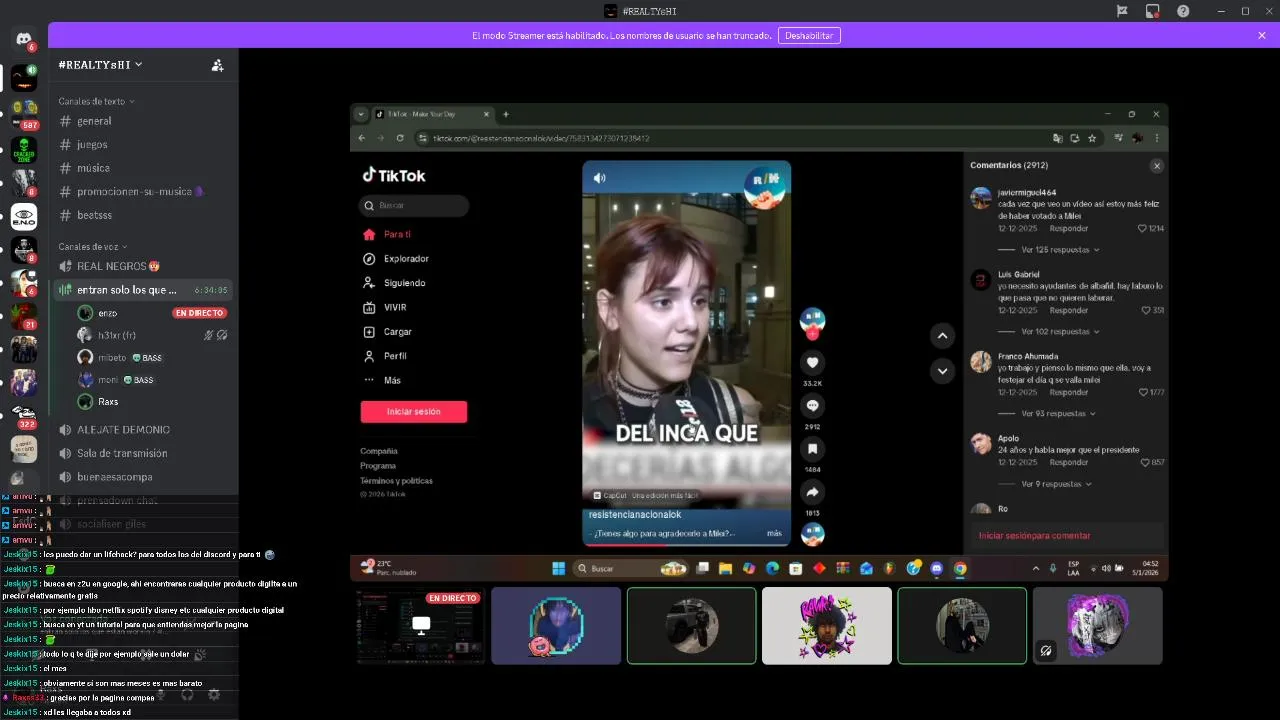Click TikTok video progress bar
Screen dimensions: 1280x720
click(x=687, y=545)
